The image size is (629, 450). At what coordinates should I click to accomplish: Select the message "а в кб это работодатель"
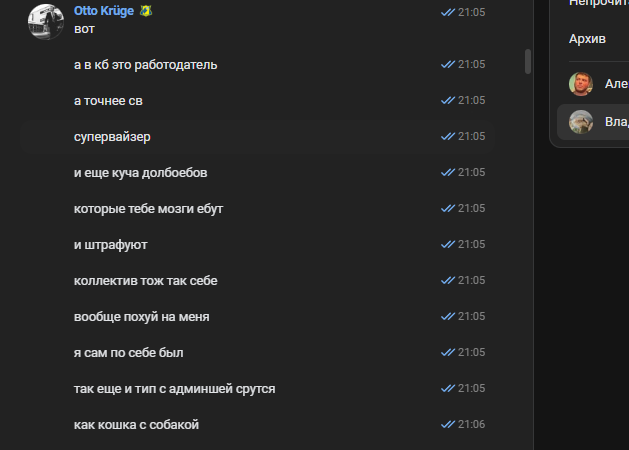point(146,65)
